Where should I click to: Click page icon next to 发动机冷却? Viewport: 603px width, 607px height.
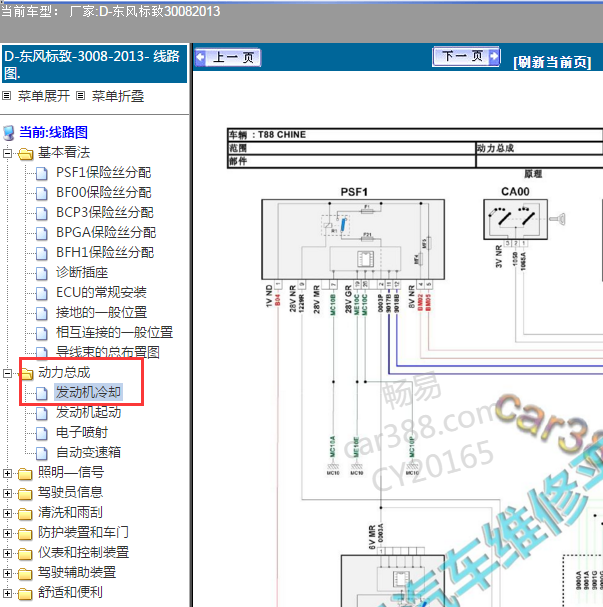(x=42, y=393)
